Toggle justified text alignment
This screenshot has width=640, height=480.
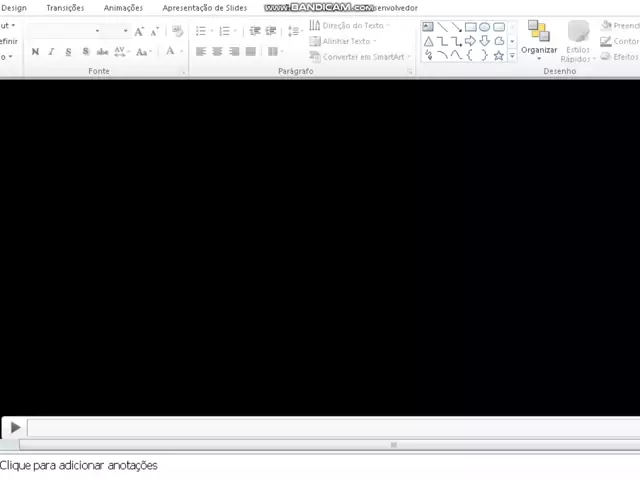click(251, 51)
